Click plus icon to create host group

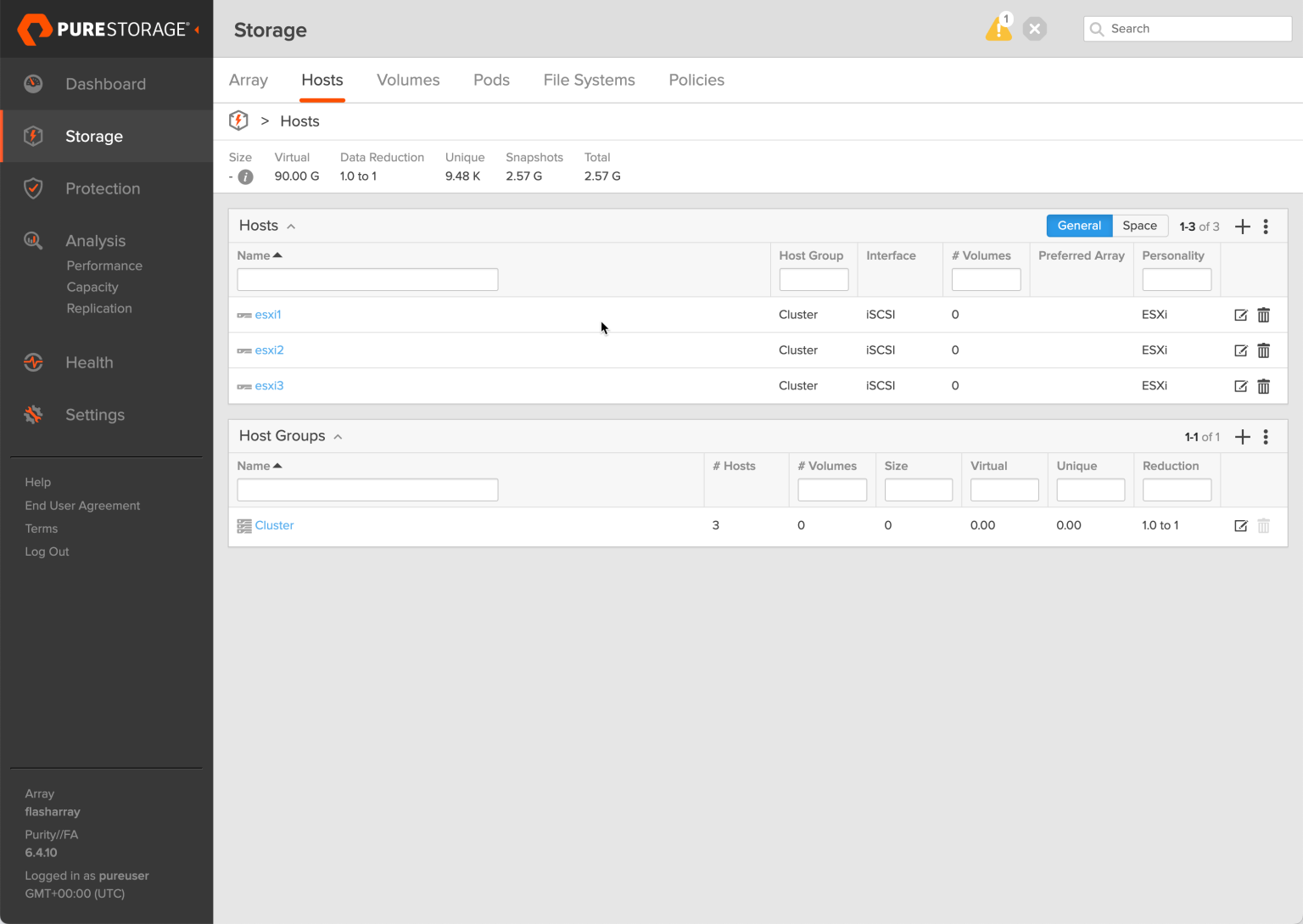point(1242,437)
